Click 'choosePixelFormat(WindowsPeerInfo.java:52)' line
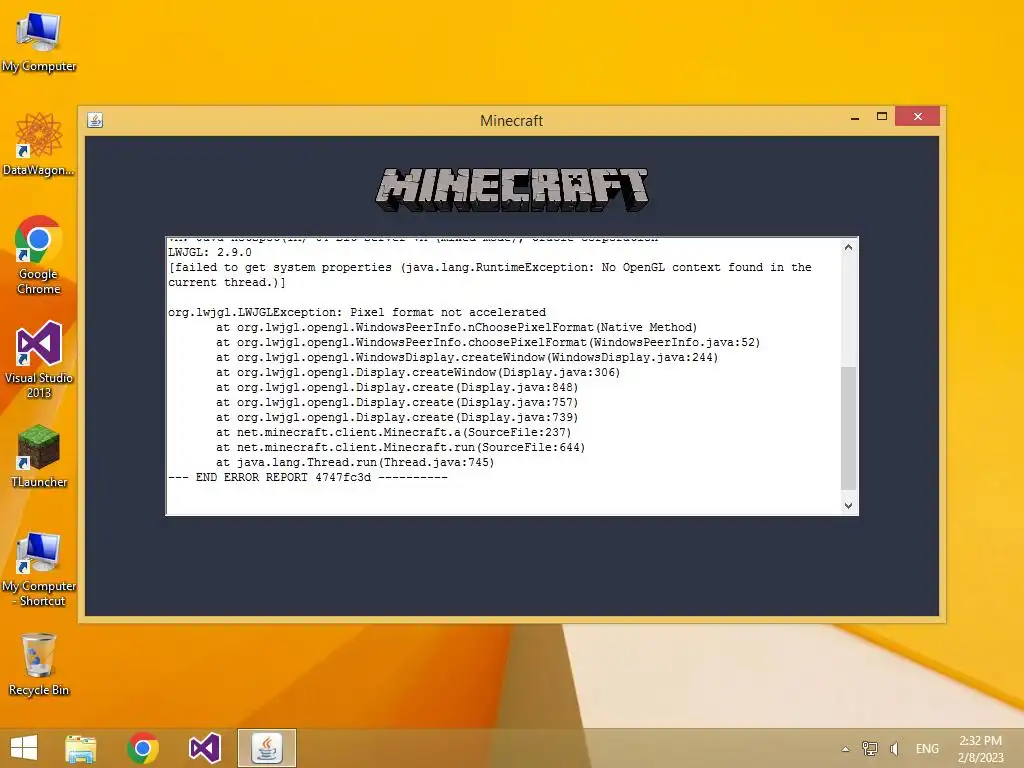1024x768 pixels. 488,342
